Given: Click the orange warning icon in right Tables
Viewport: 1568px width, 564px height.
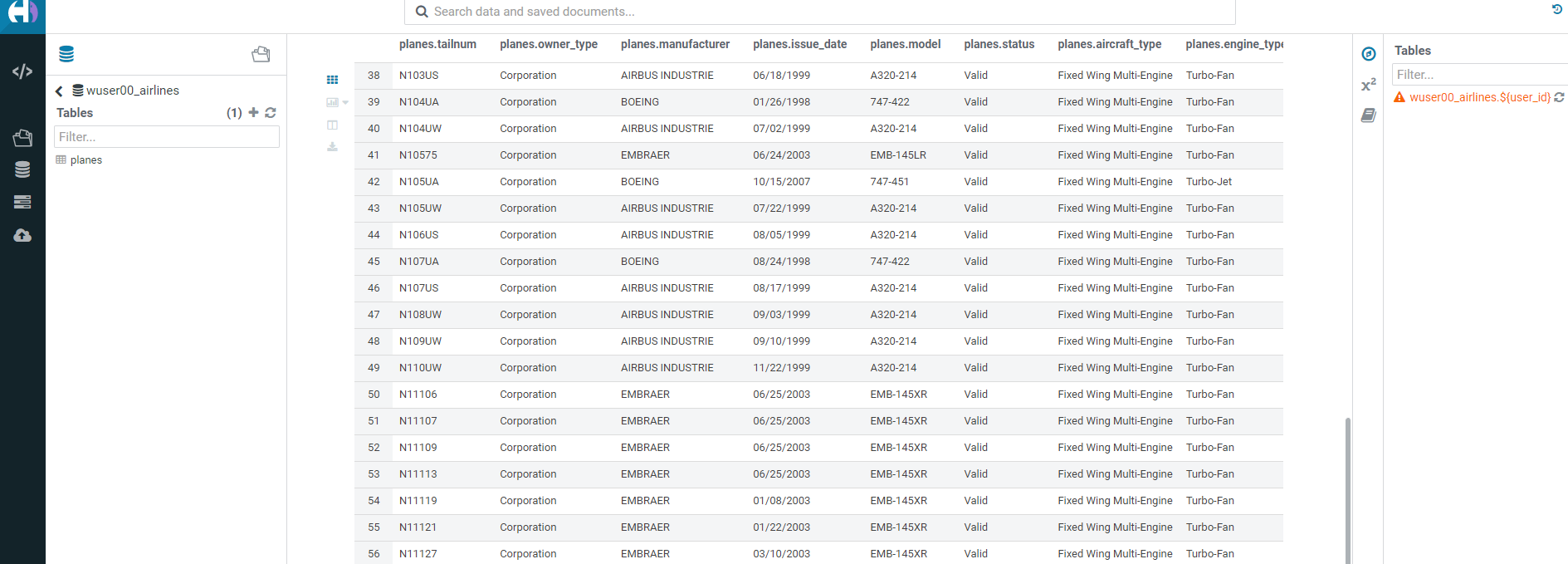Looking at the screenshot, I should point(1399,97).
